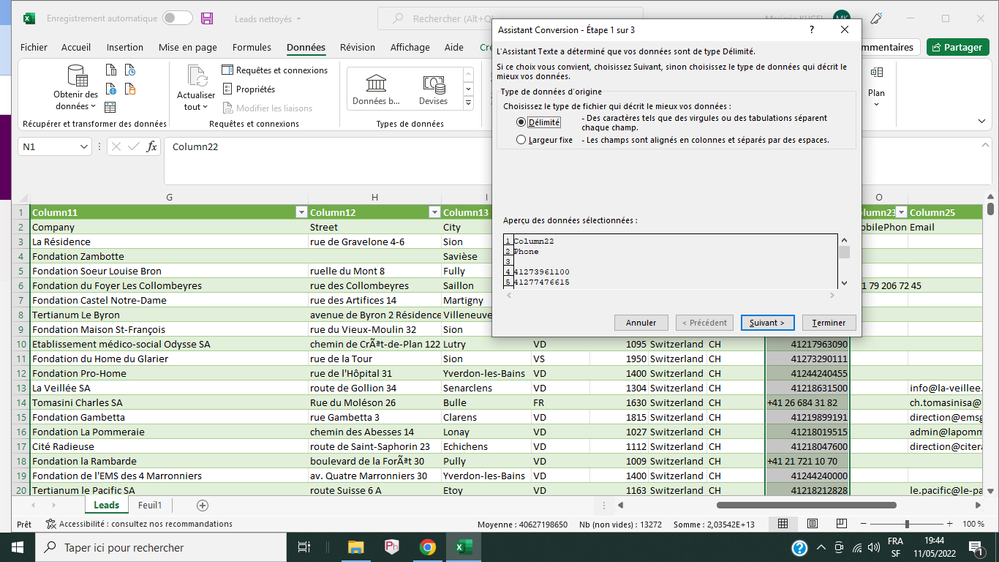The image size is (999, 562).
Task: Select the Leads sheet tab
Action: click(x=106, y=505)
